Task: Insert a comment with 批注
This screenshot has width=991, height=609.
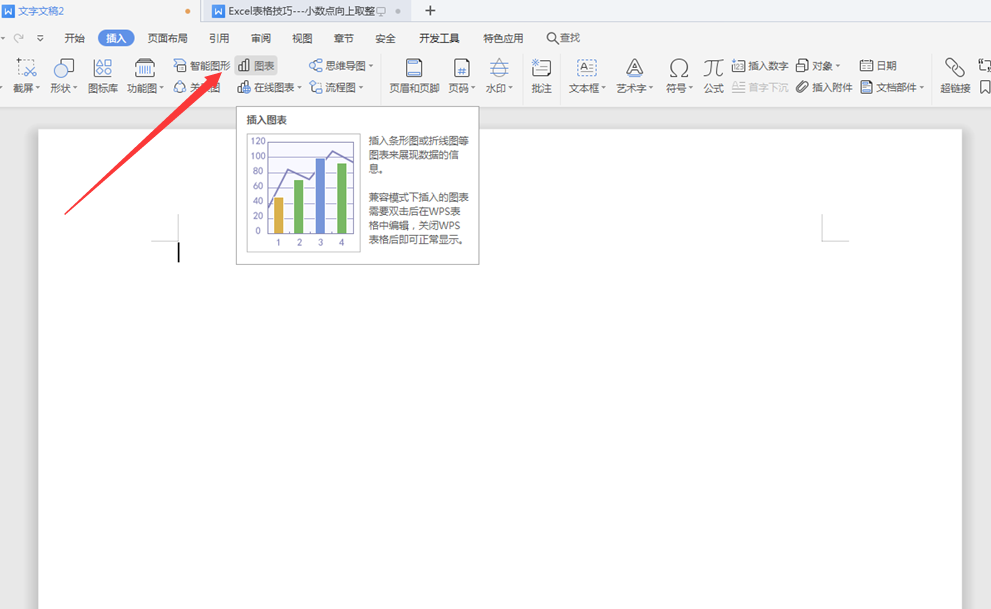Action: (x=542, y=73)
